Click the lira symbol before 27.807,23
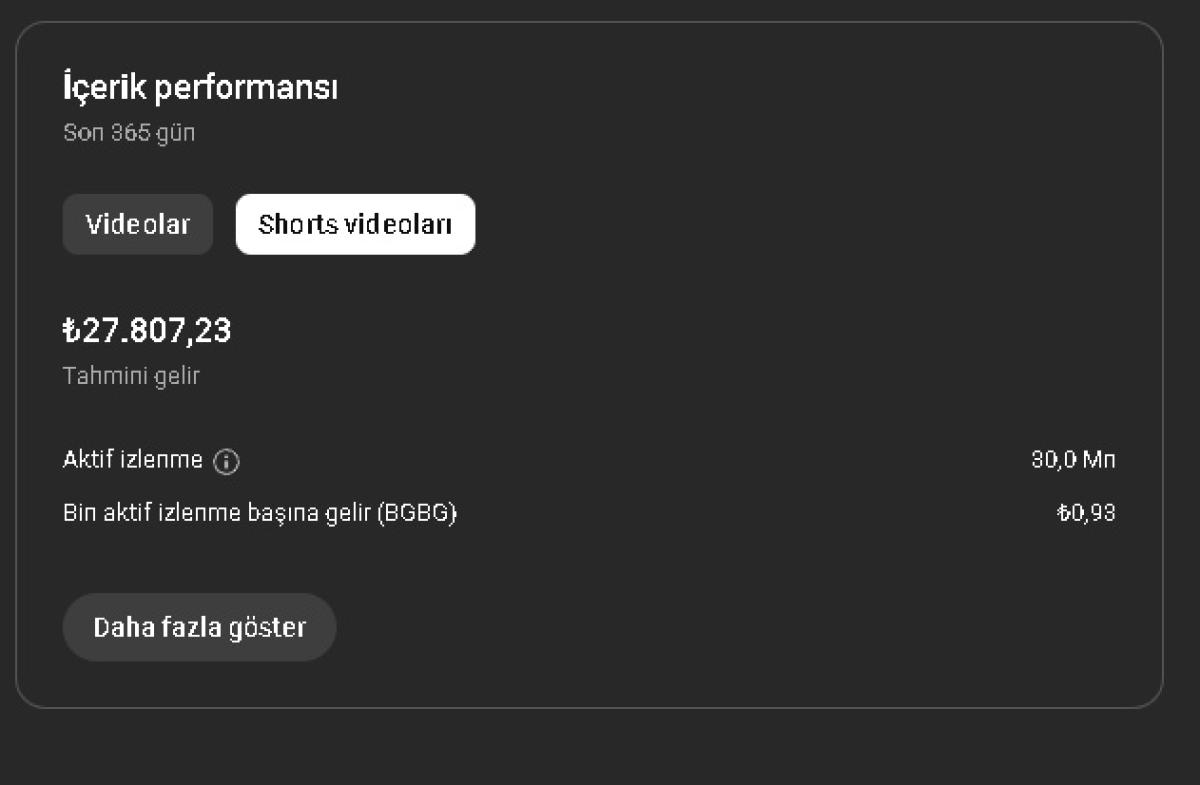Screen dimensions: 1200x785 click(x=71, y=330)
